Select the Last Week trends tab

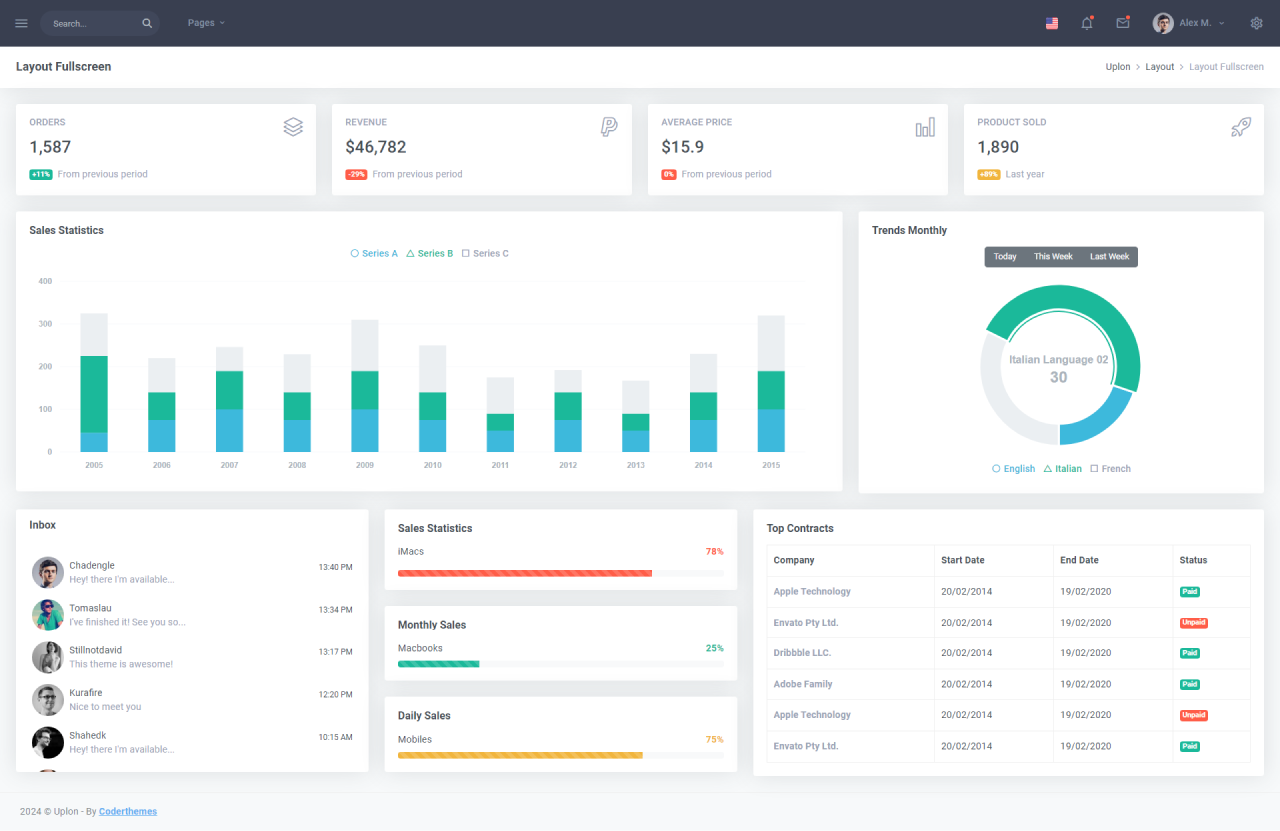[x=1109, y=257]
